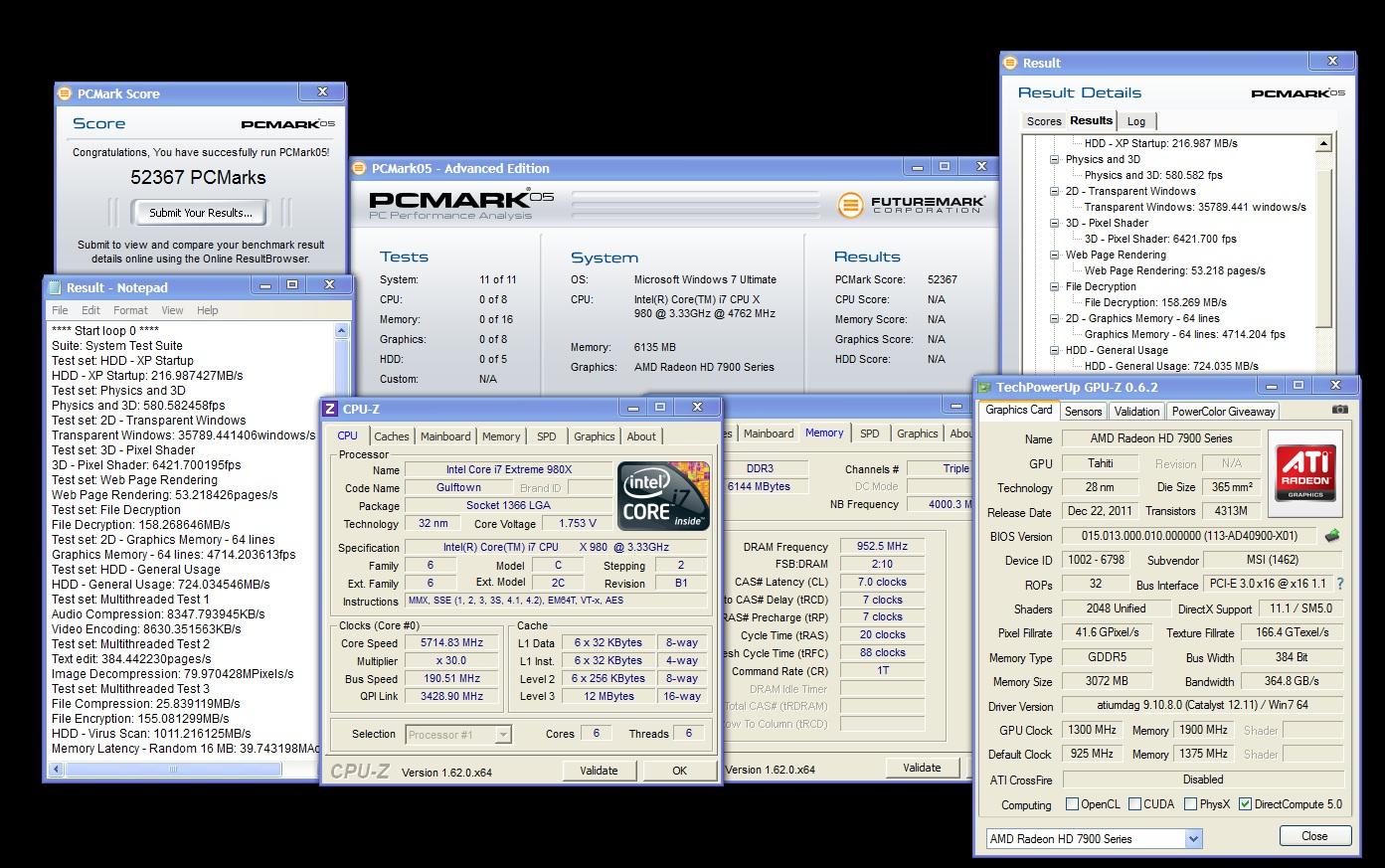This screenshot has height=868, width=1385.
Task: Collapse the File Decryption tree node
Action: (x=1055, y=286)
